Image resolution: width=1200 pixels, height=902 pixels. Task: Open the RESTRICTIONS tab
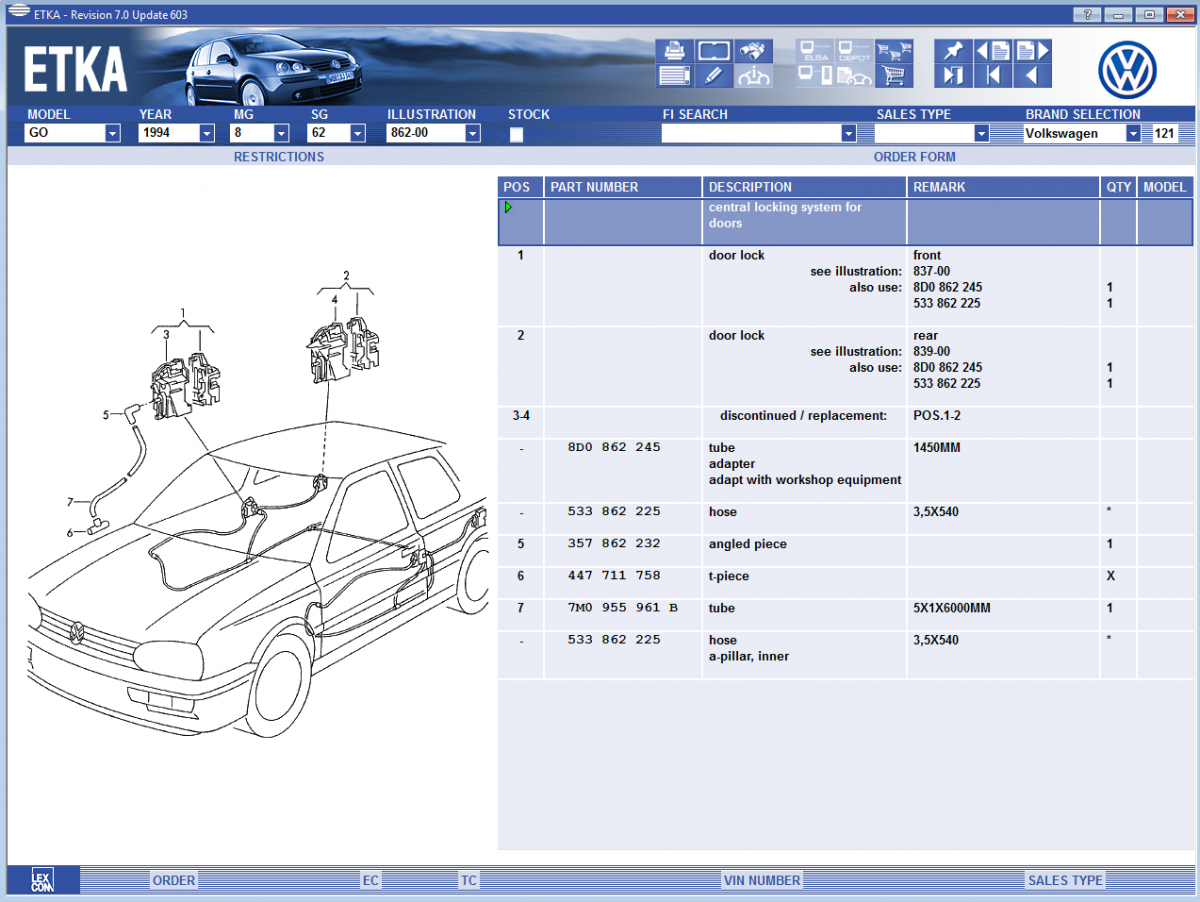point(279,157)
